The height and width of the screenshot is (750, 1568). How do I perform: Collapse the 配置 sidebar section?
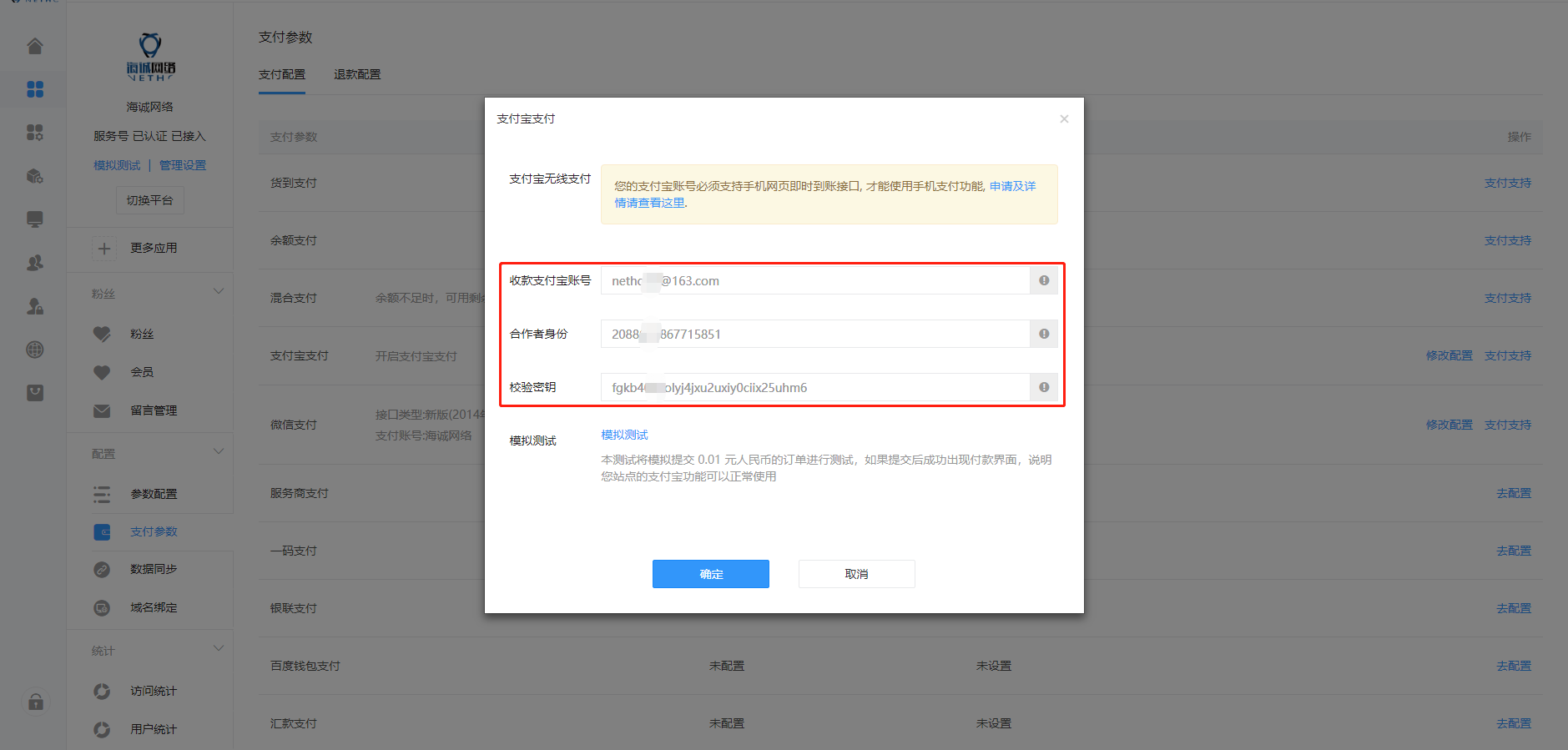point(219,451)
